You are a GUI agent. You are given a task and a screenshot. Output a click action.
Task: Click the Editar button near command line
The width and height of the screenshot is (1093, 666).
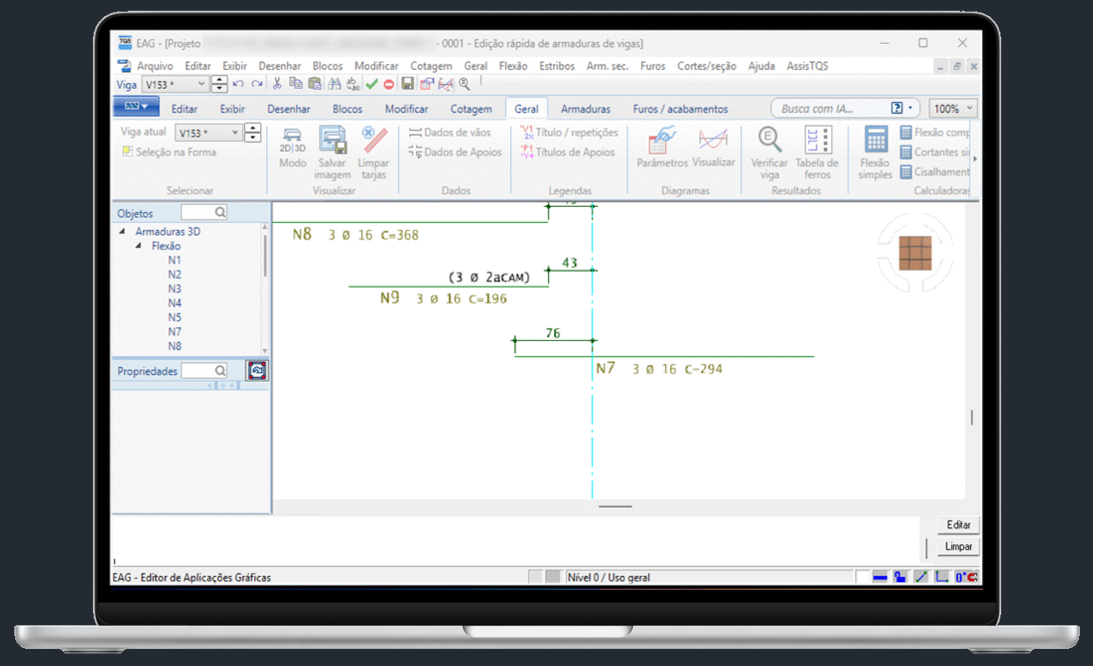click(958, 525)
